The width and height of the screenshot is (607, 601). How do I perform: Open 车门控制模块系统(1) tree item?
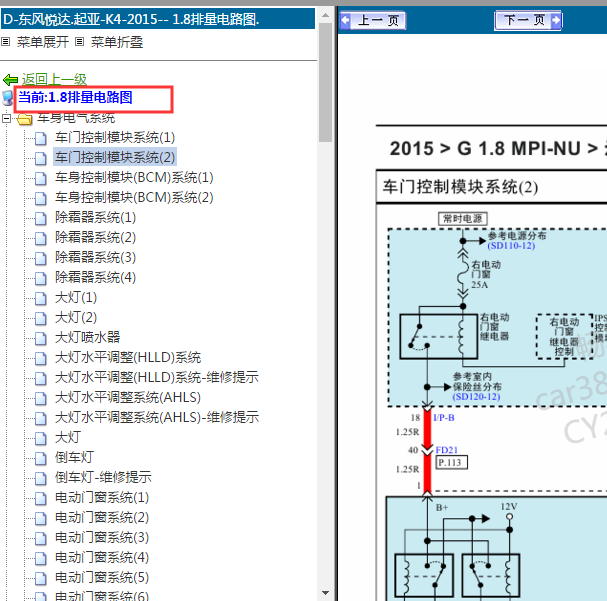coord(115,137)
